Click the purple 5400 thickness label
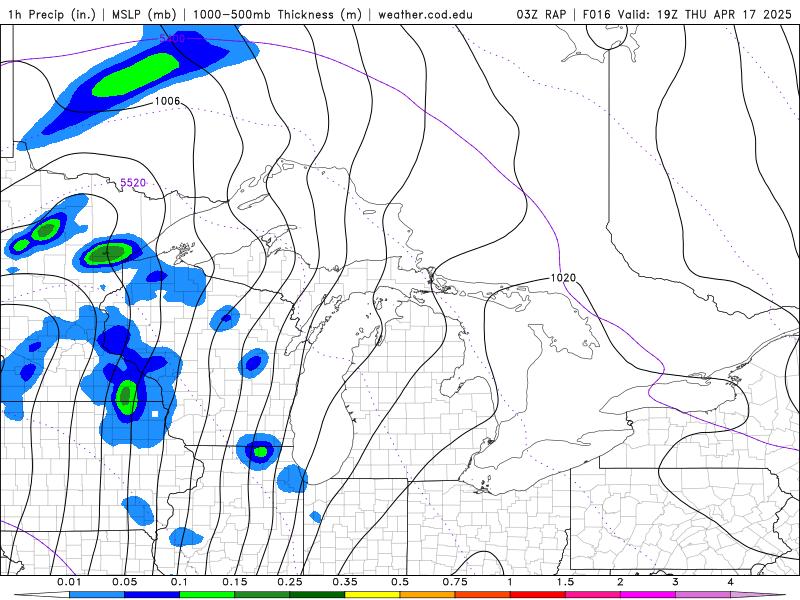 (x=172, y=38)
